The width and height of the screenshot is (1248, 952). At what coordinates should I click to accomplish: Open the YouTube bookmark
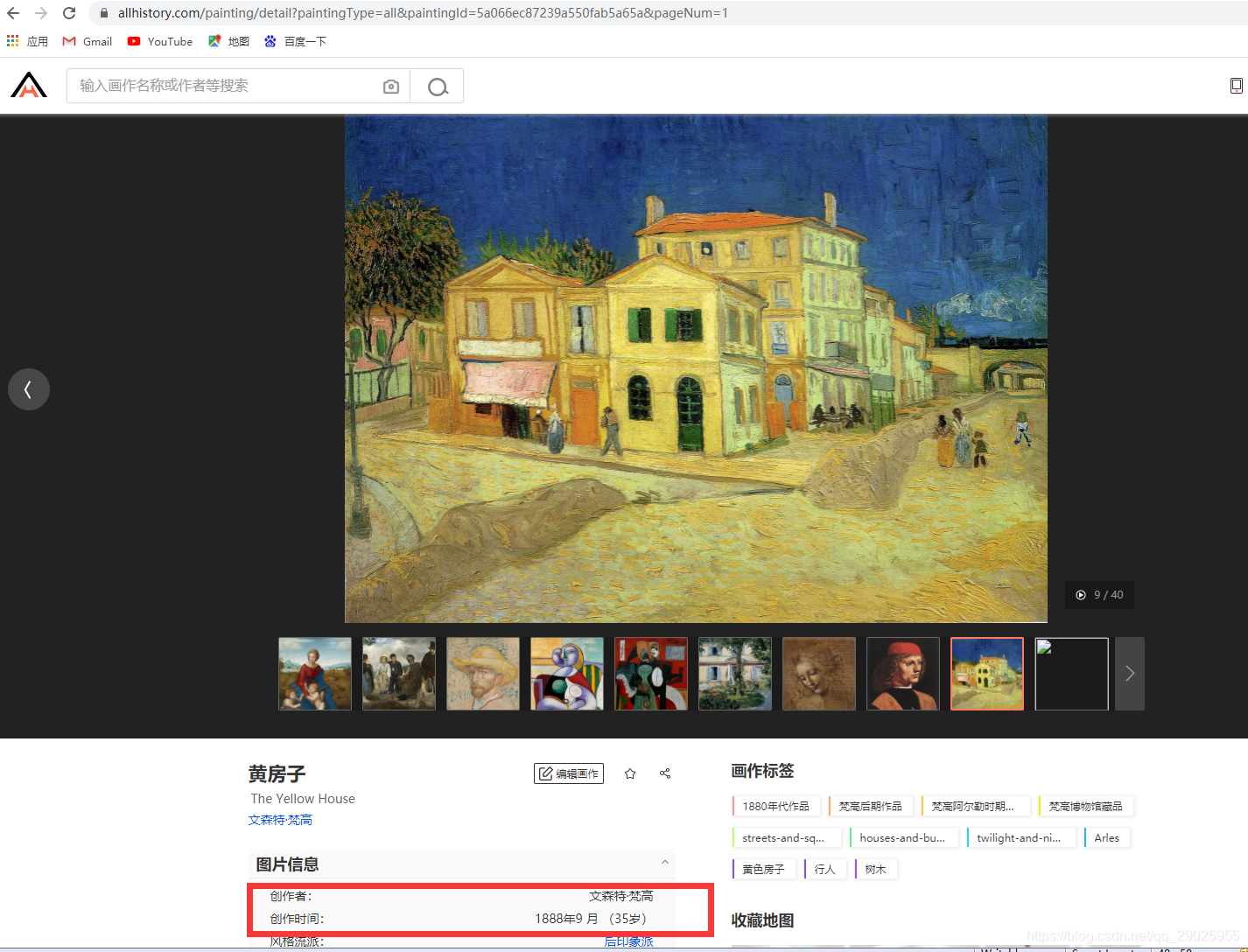click(x=160, y=41)
